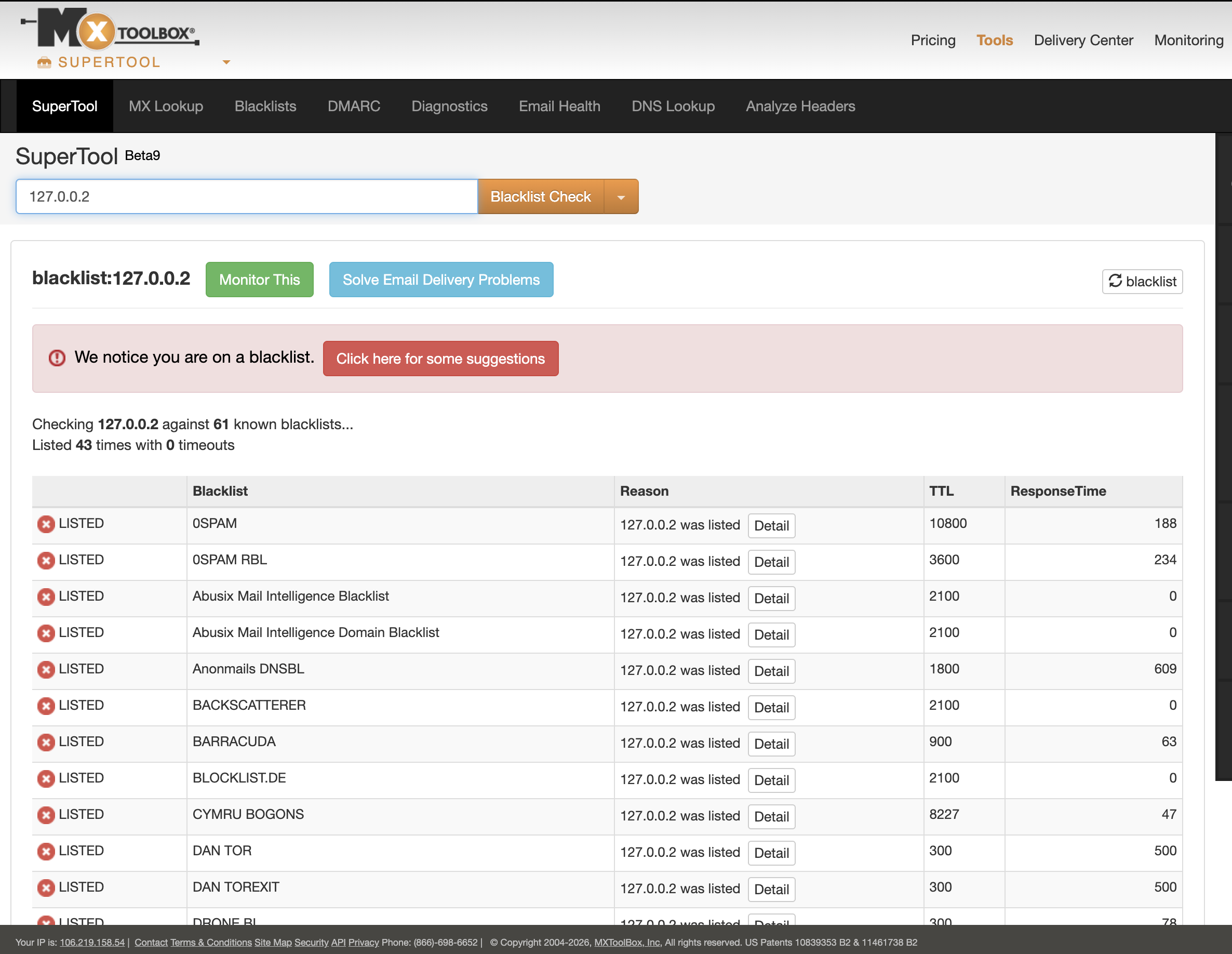Click the IP address input field

pos(247,196)
